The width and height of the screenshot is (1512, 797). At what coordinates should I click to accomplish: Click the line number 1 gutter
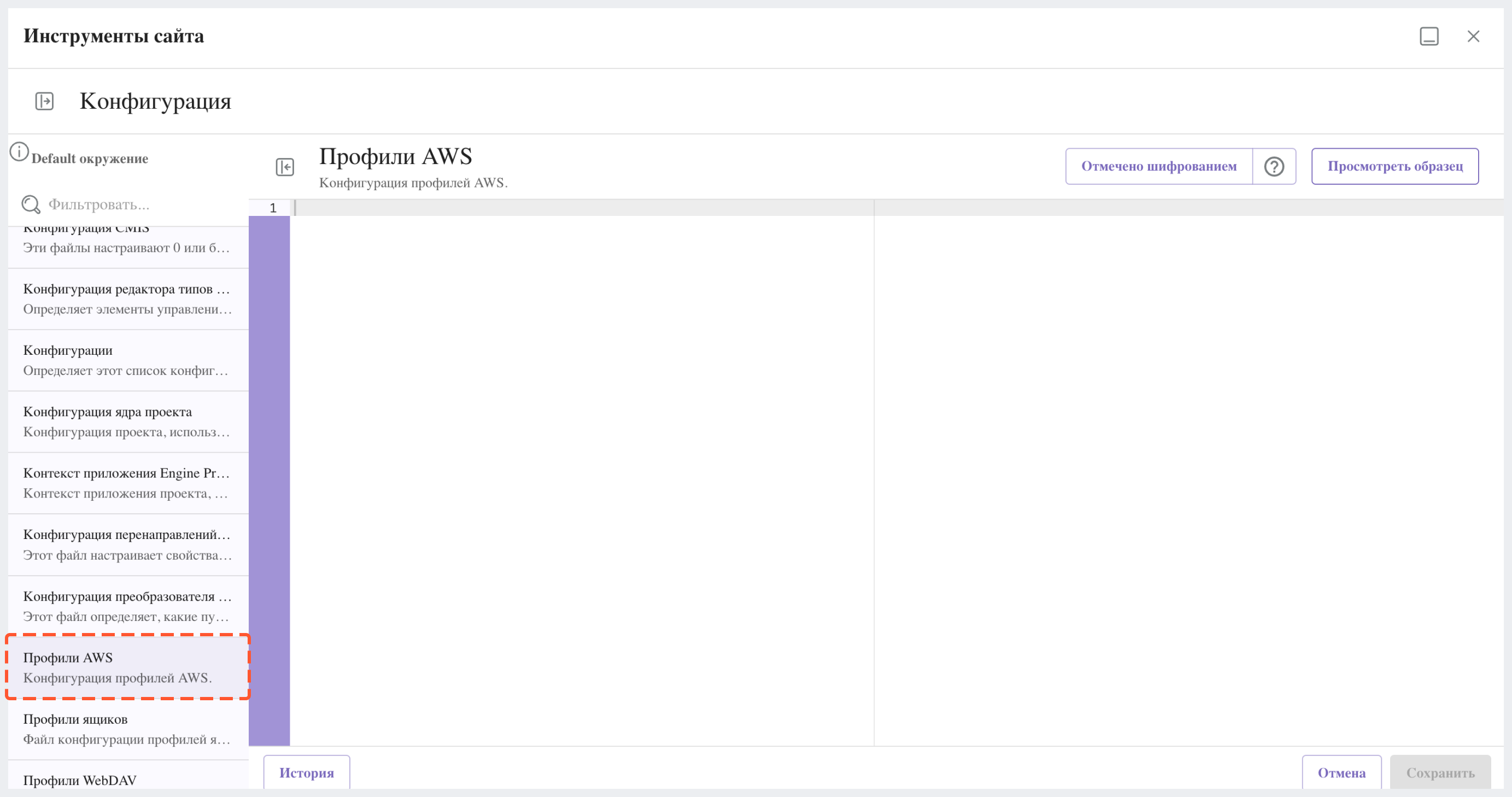269,208
